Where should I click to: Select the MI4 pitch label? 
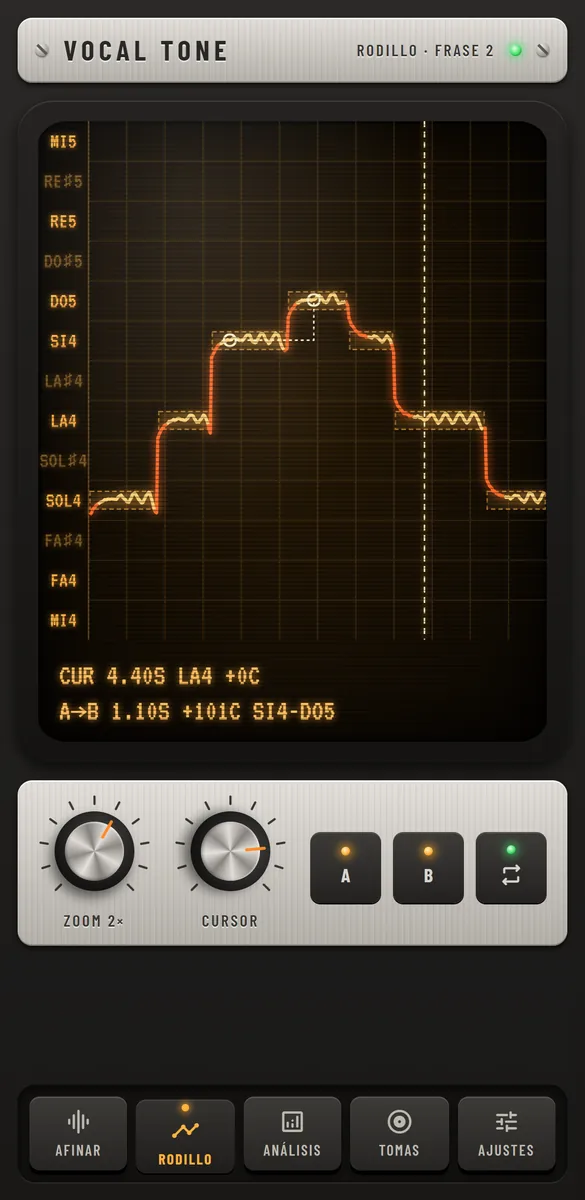pos(63,620)
